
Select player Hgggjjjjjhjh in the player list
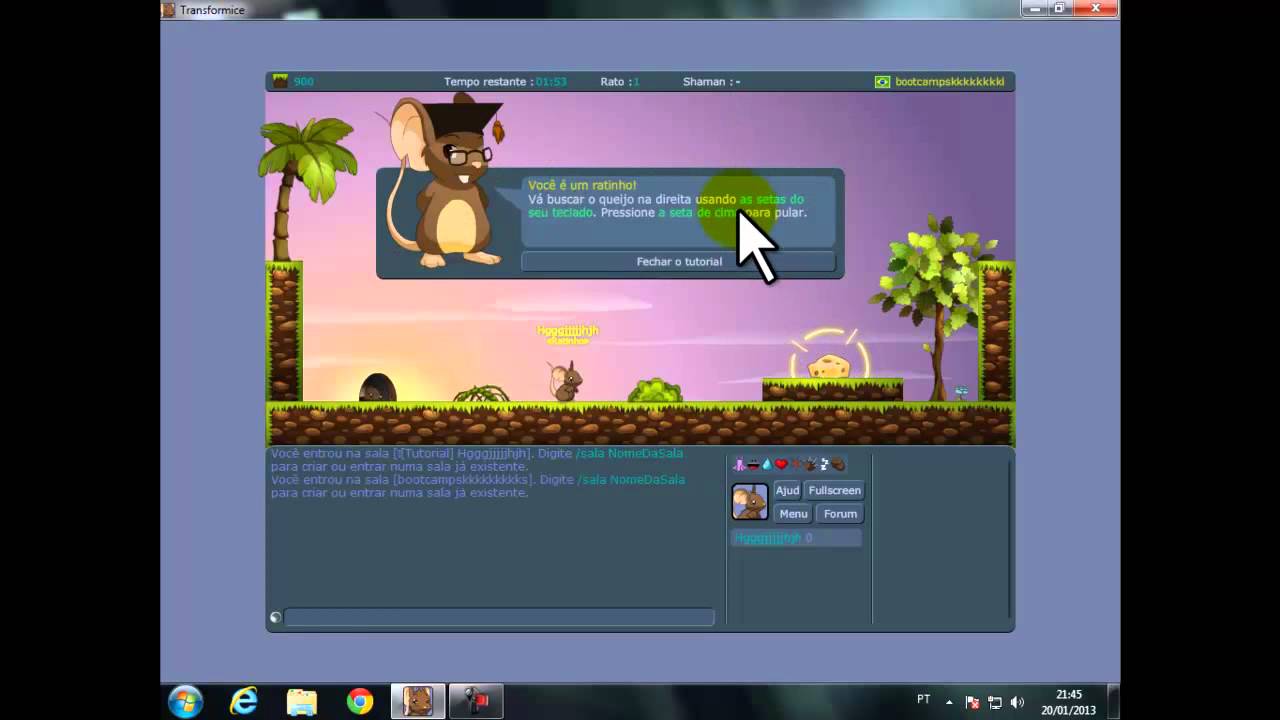(x=796, y=538)
